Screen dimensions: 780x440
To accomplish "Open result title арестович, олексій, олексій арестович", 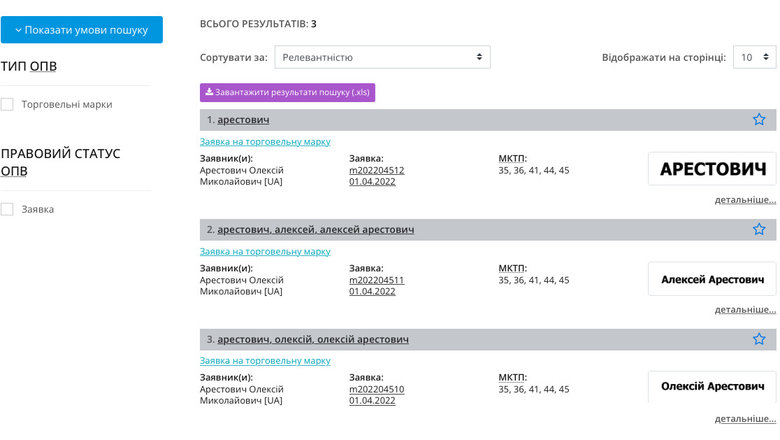I will coord(313,340).
